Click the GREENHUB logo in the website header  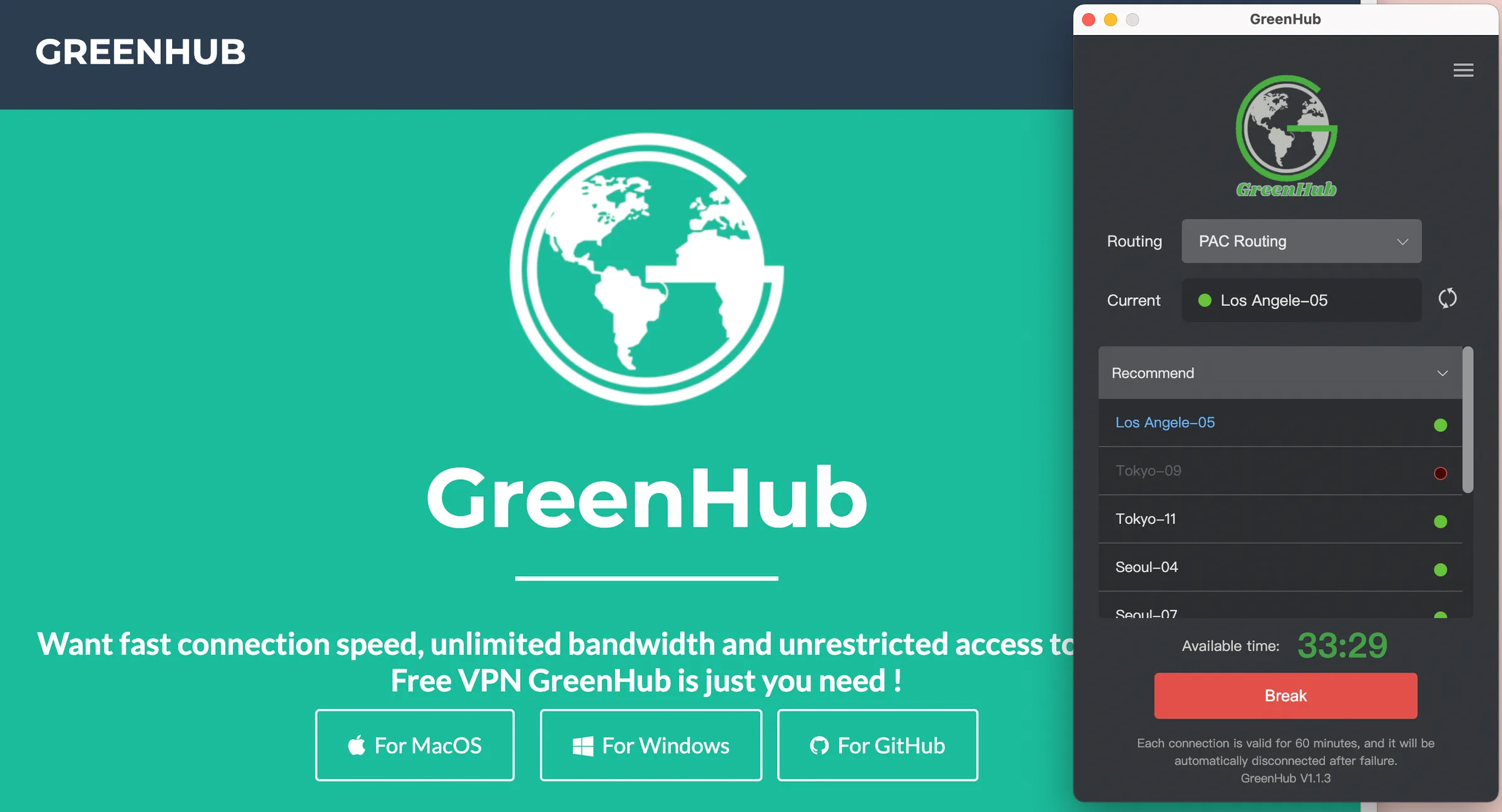click(x=141, y=53)
